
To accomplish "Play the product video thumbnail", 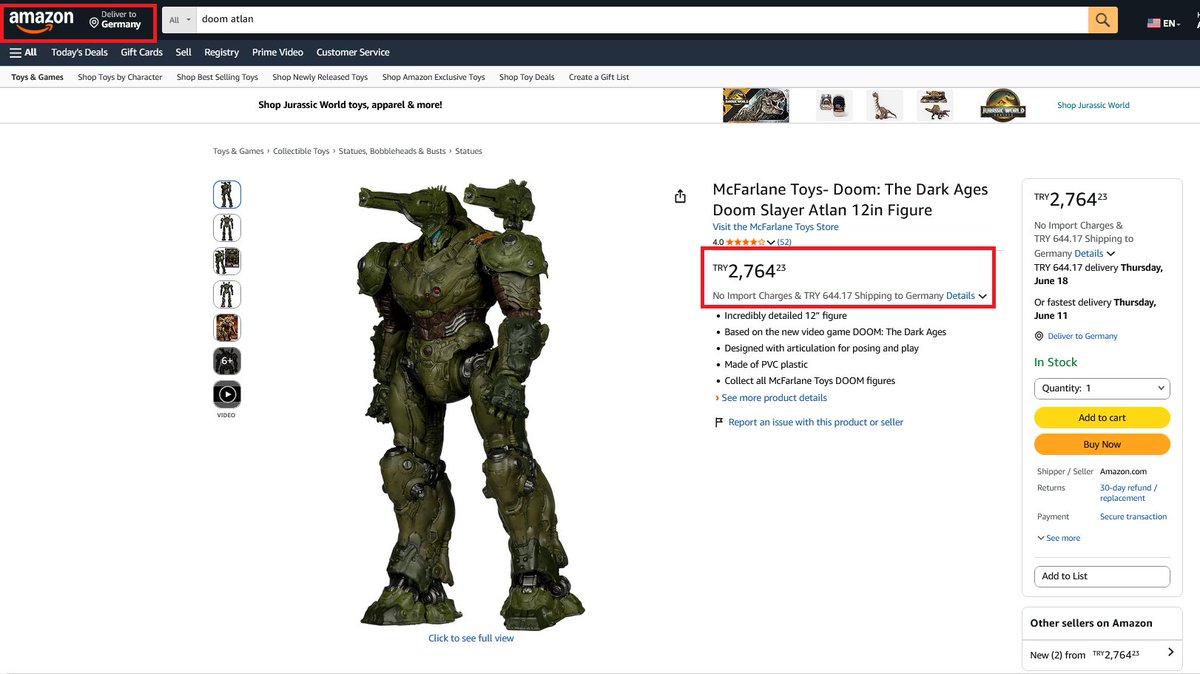I will point(227,395).
